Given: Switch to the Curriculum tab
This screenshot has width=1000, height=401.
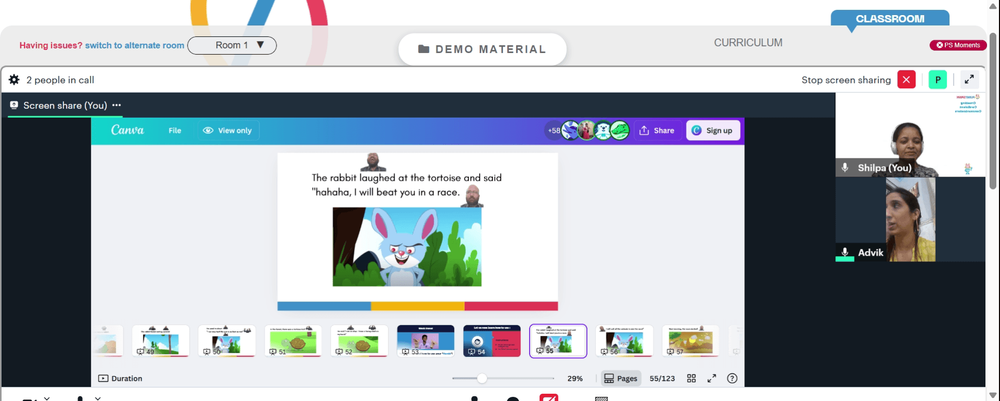Looking at the screenshot, I should [x=748, y=43].
